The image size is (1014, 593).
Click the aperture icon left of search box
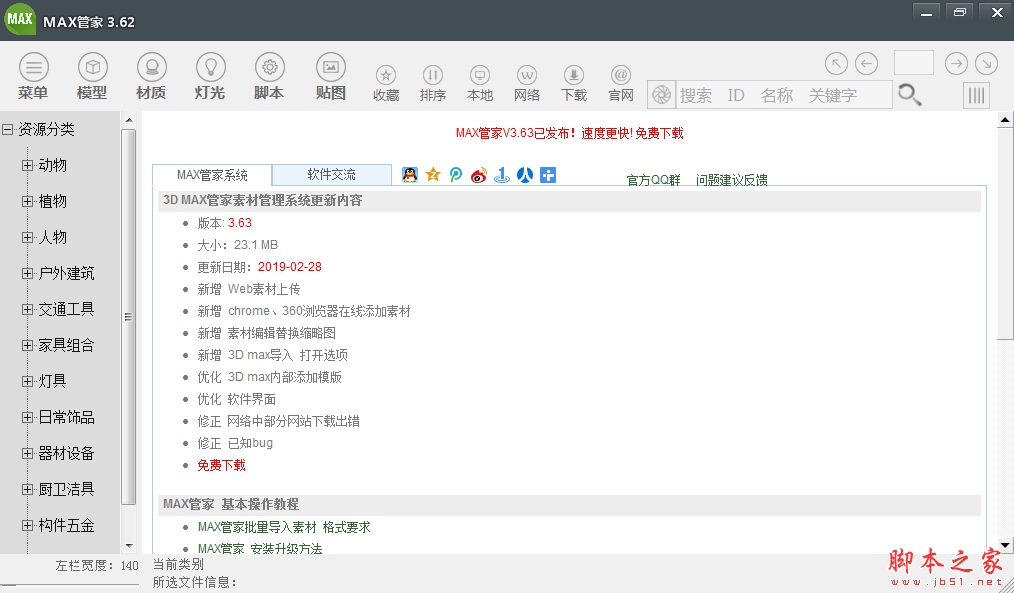click(662, 95)
